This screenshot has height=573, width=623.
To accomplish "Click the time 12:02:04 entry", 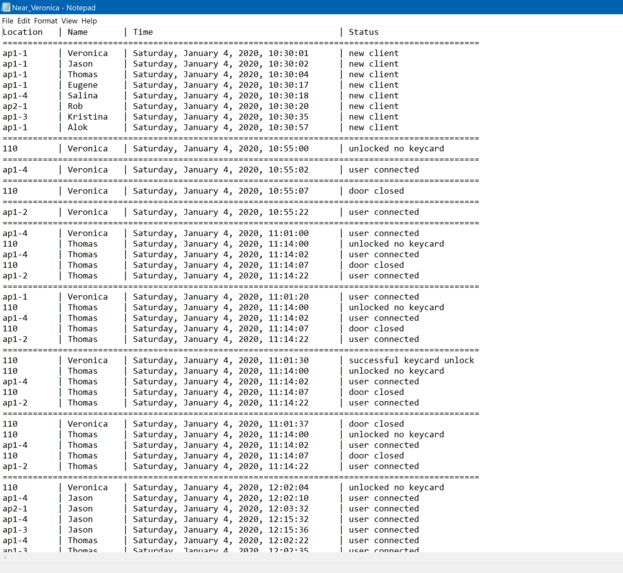I will tap(288, 488).
